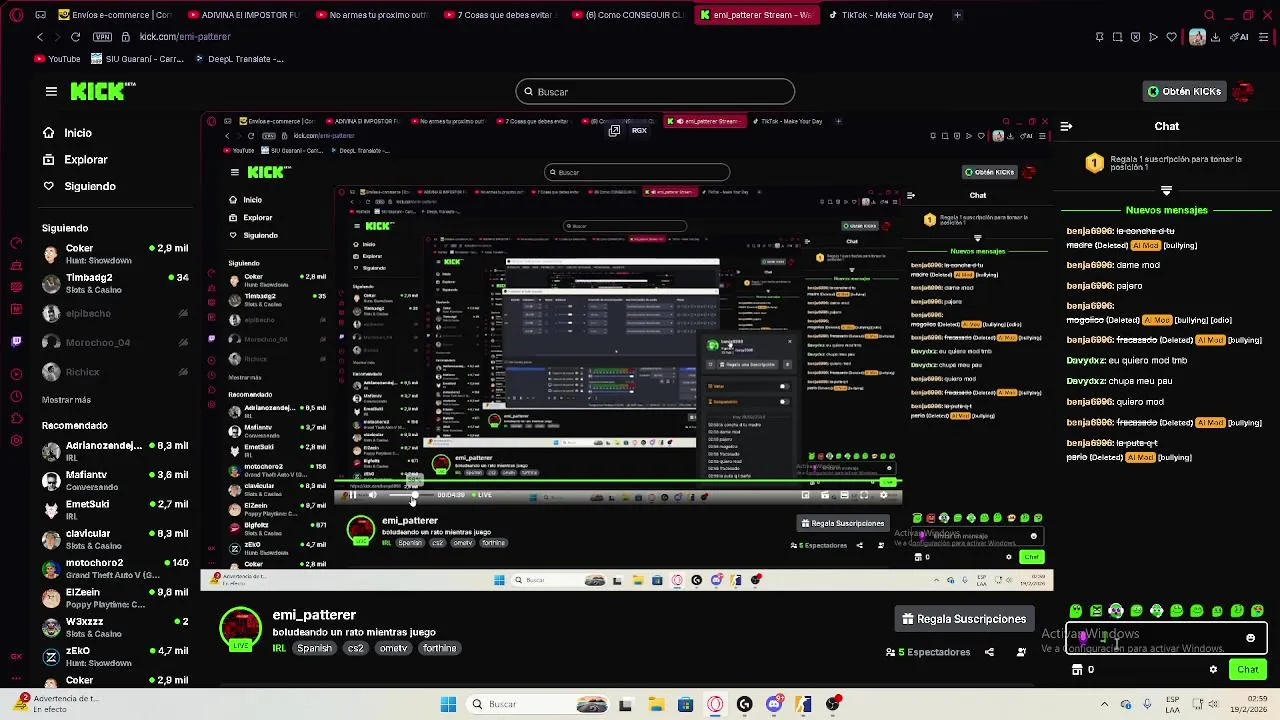The width and height of the screenshot is (1280, 720).
Task: Select the Spanish tag
Action: (314, 648)
